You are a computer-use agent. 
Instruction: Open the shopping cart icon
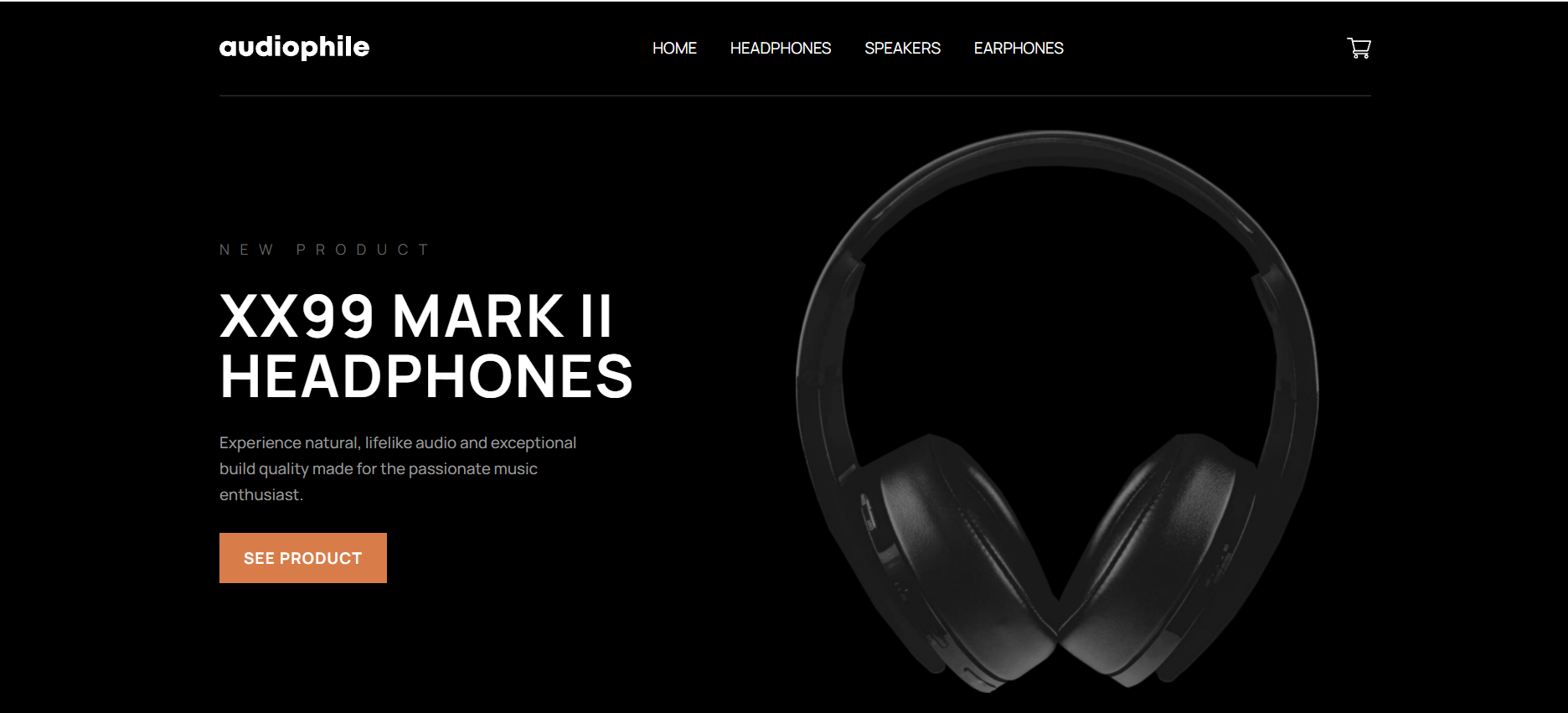point(1359,48)
